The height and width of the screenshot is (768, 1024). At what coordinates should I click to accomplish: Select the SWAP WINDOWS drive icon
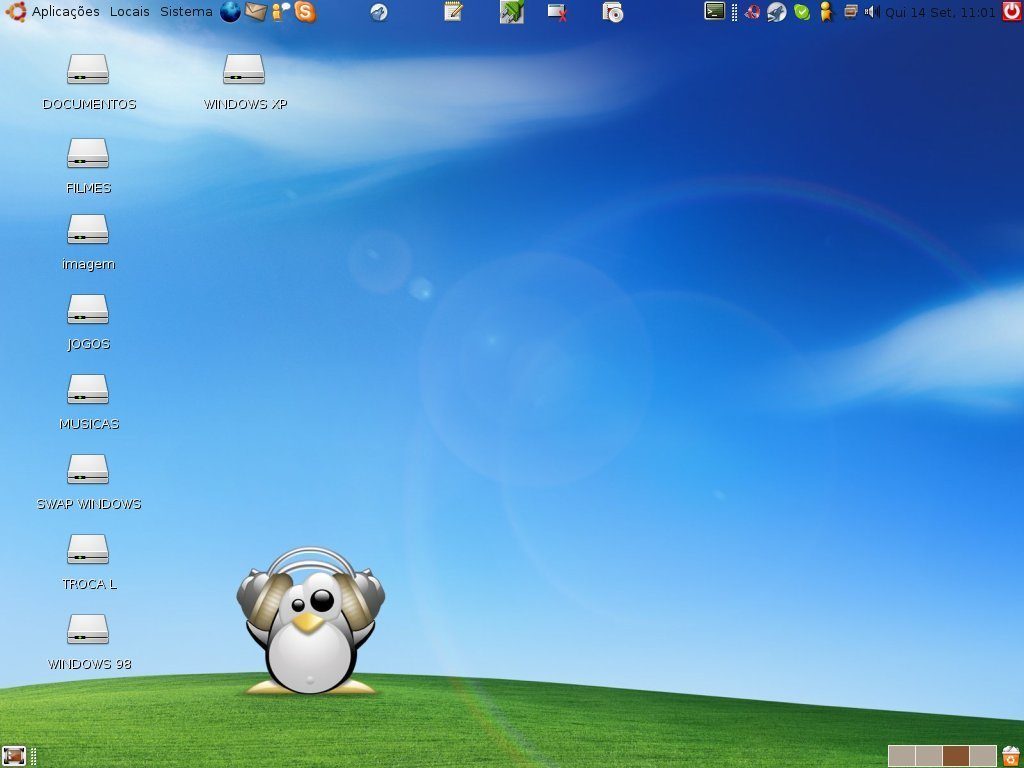(88, 470)
